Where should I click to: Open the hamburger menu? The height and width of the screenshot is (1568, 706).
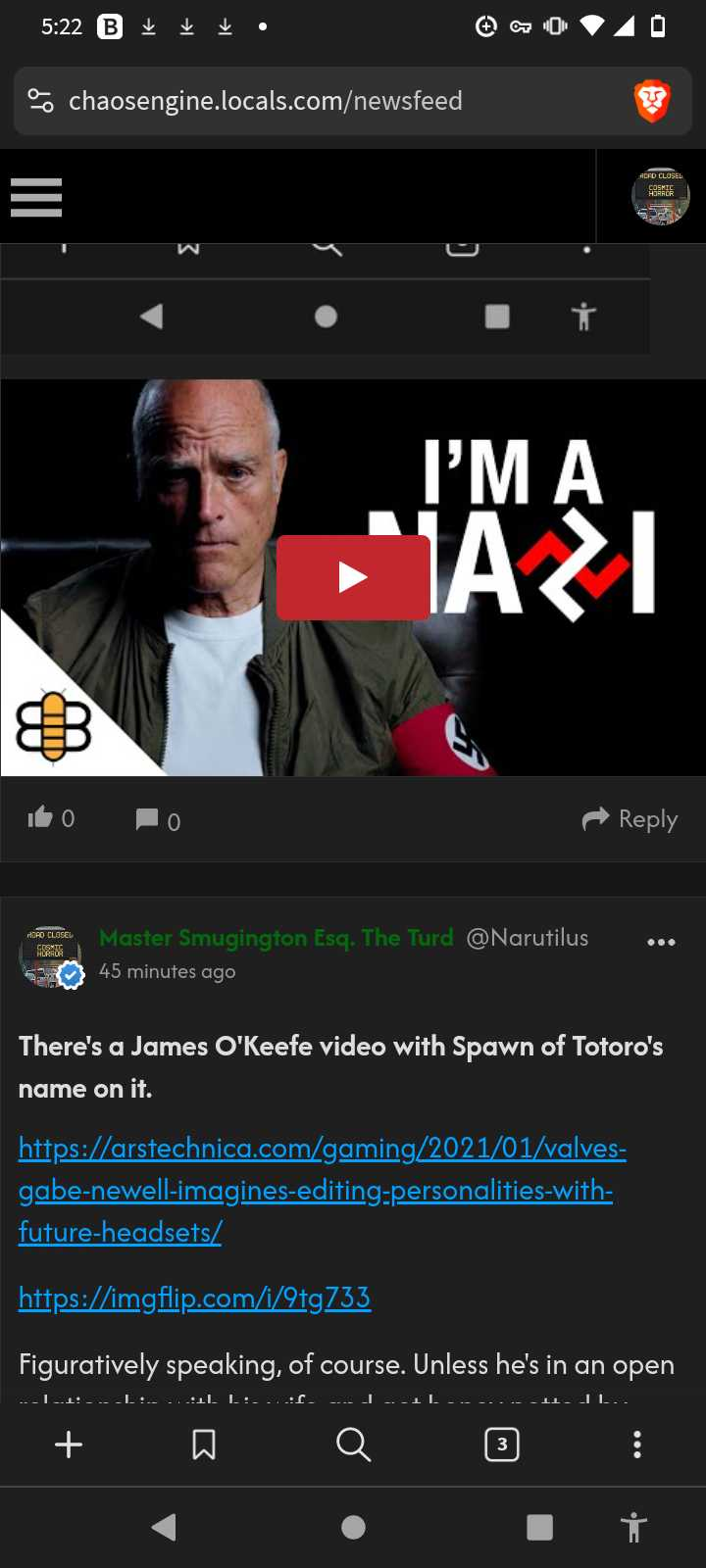pyautogui.click(x=36, y=197)
